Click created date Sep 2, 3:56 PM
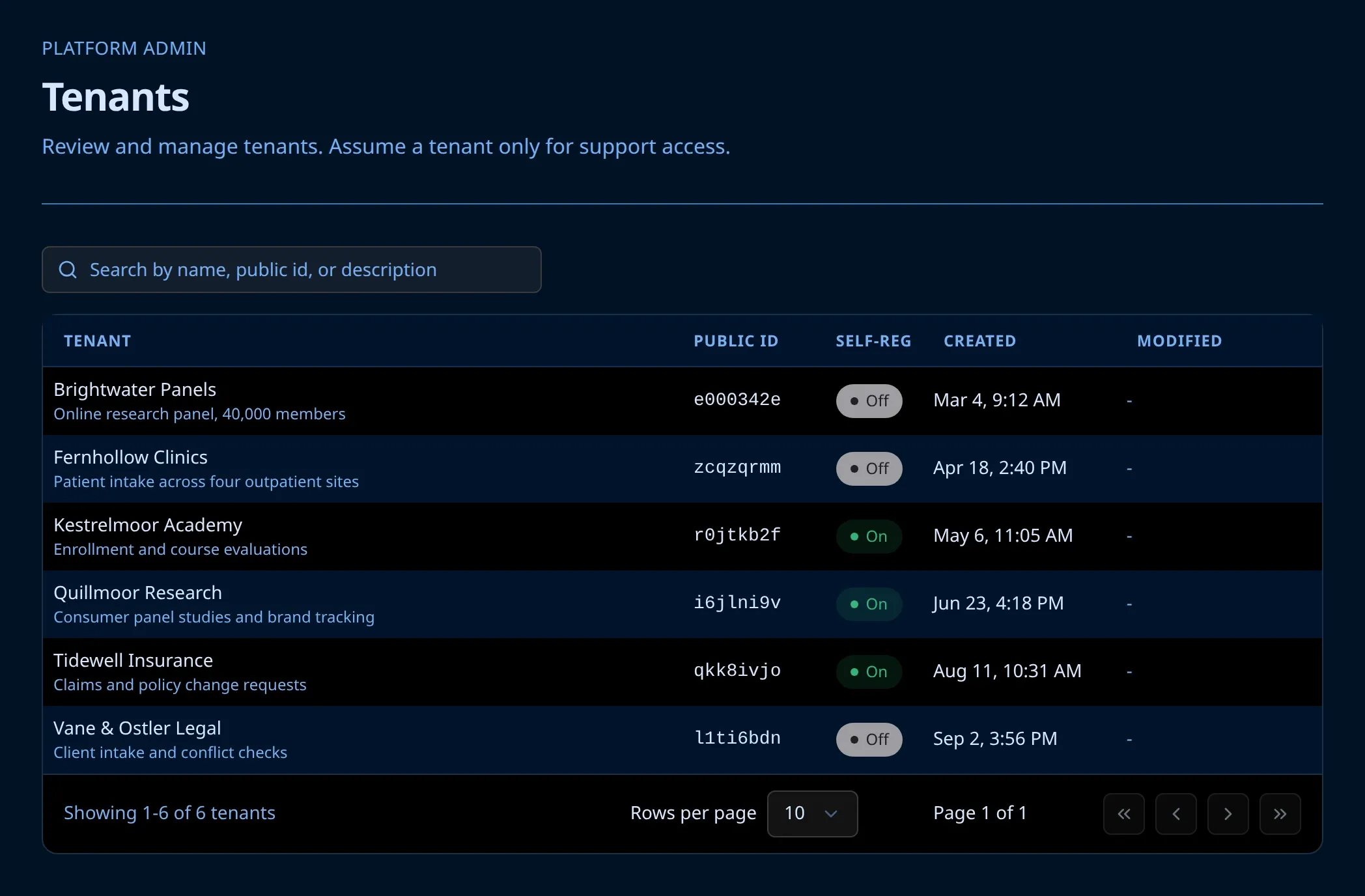The image size is (1365, 896). click(x=995, y=738)
